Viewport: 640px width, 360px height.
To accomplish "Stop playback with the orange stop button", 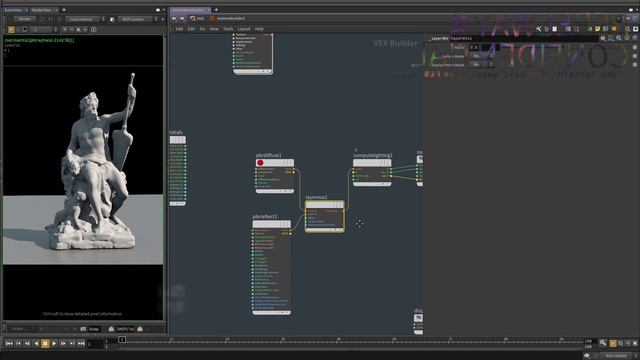I will coord(45,344).
